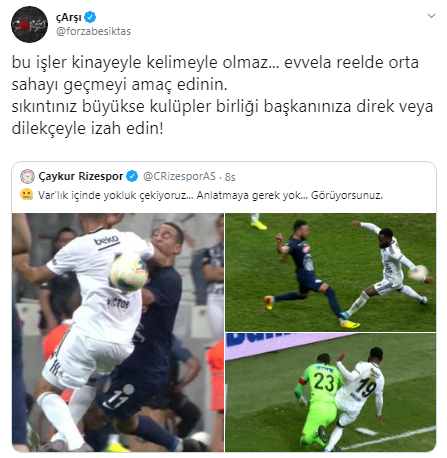Viewport: 447px width, 458px height.
Task: Open the çArşı profile avatar
Action: [x=29, y=24]
